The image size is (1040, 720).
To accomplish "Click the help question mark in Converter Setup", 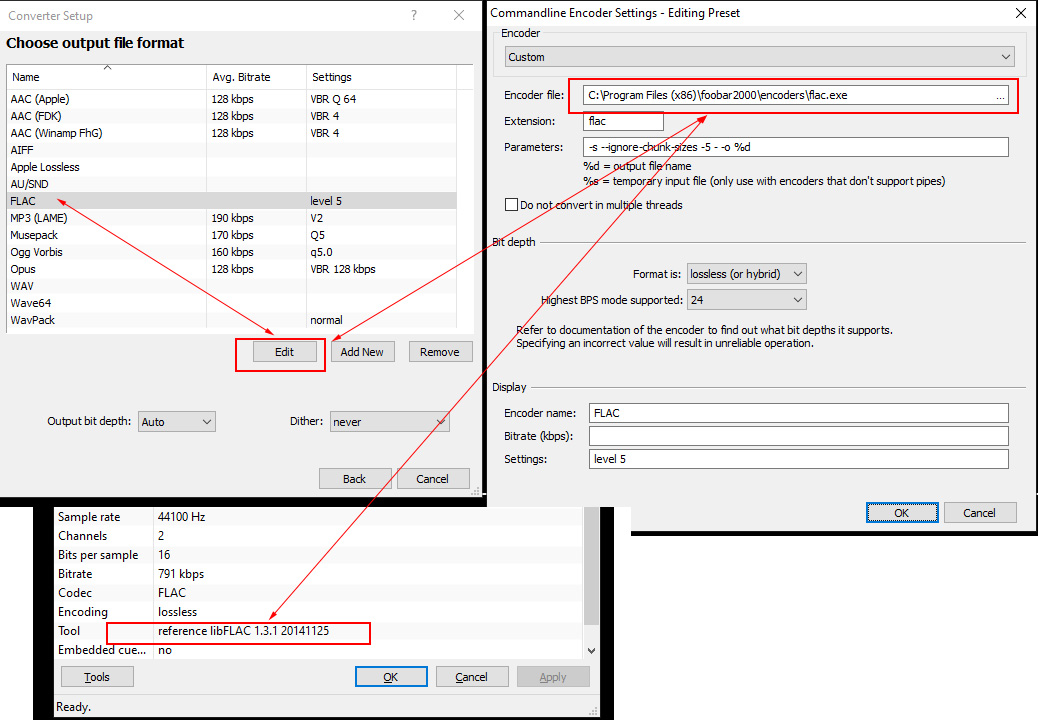I will [415, 15].
